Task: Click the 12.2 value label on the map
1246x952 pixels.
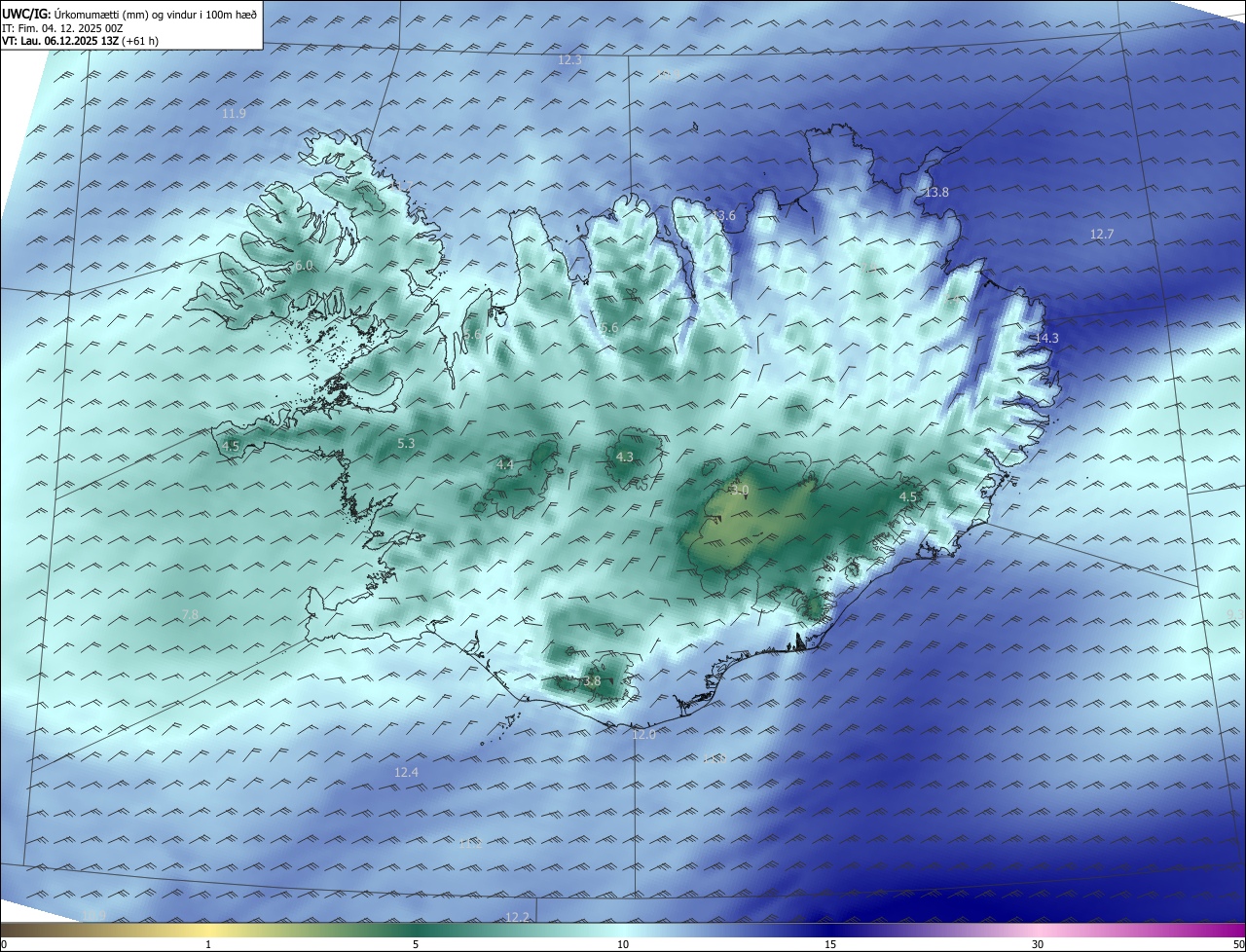Action: pyautogui.click(x=518, y=918)
